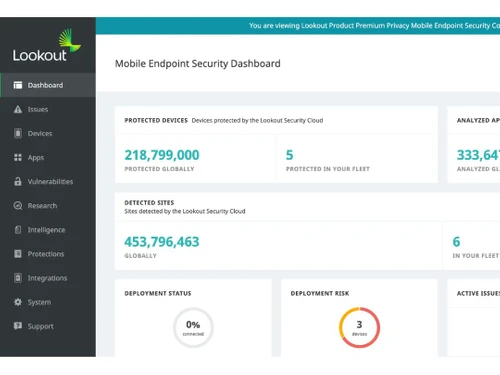Click the Protections book icon
The image size is (500, 375).
pos(18,254)
